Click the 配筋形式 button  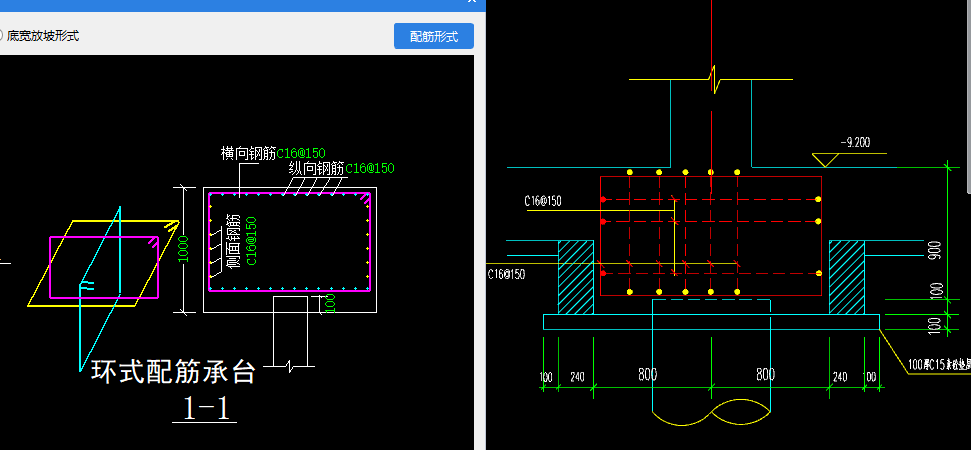coord(433,36)
